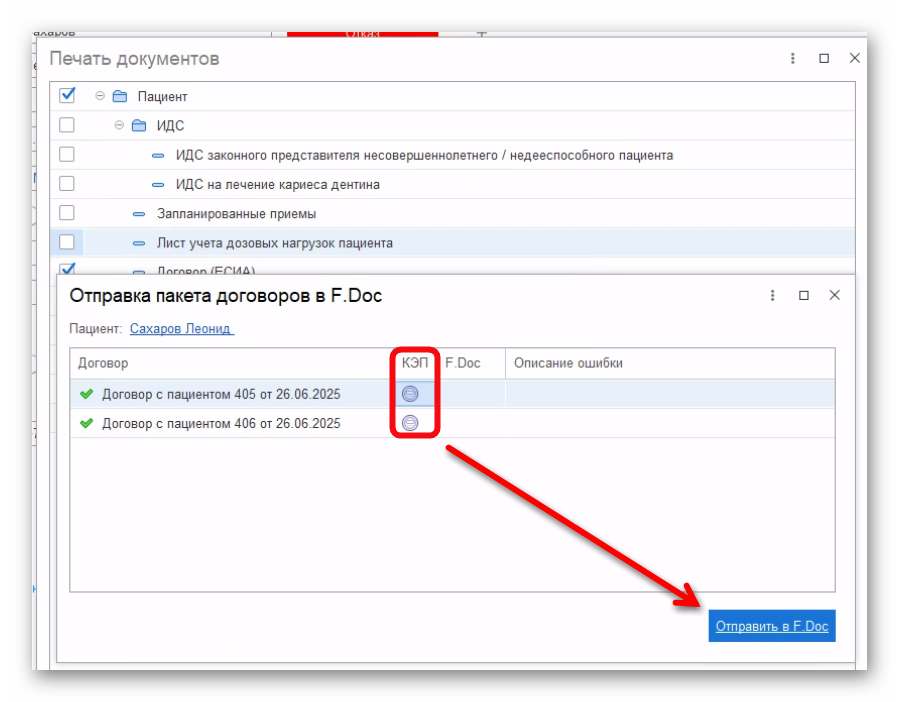Select Пациент tree item
This screenshot has width=899, height=702.
[162, 96]
